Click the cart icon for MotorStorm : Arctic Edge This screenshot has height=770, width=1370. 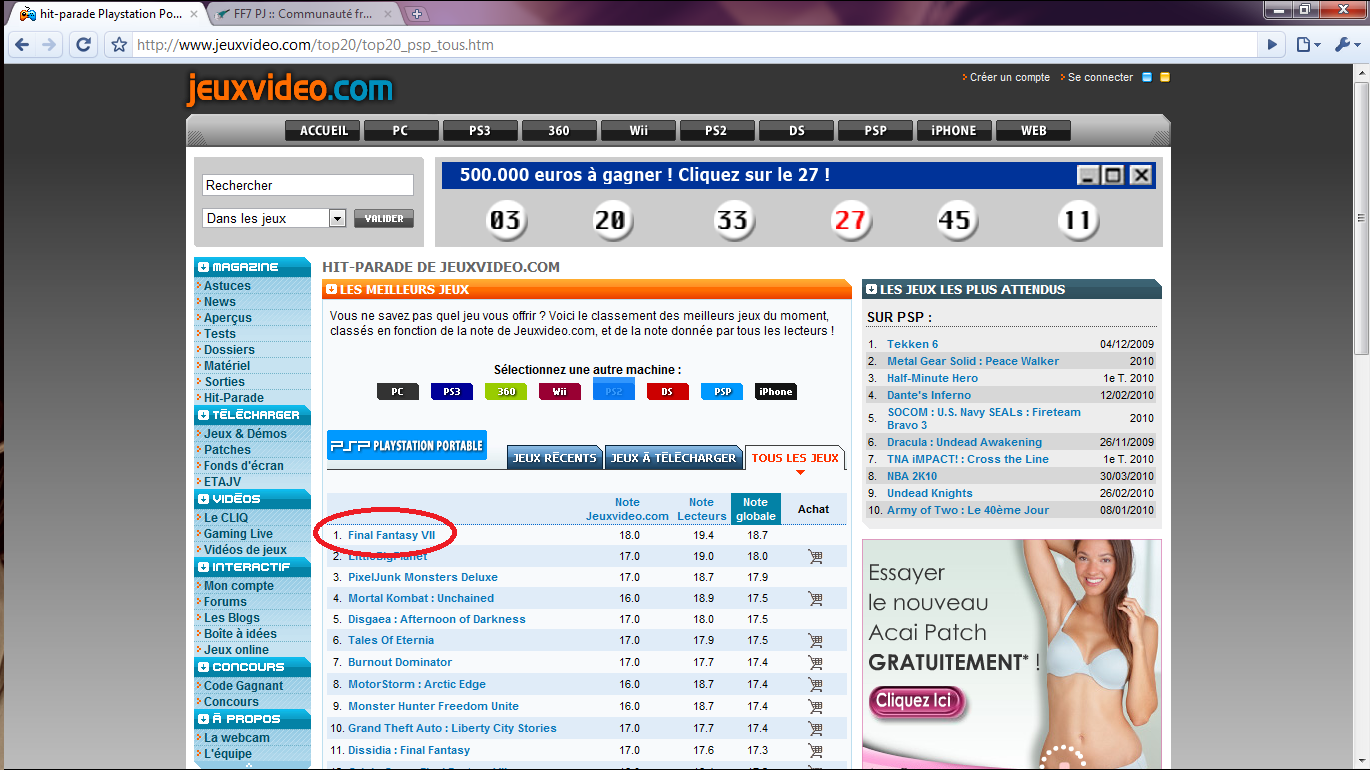coord(815,685)
